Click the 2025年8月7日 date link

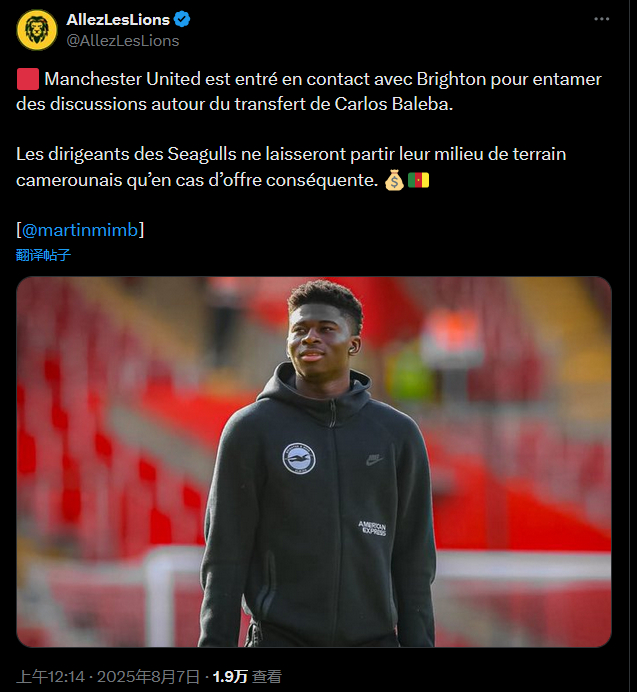pos(148,677)
